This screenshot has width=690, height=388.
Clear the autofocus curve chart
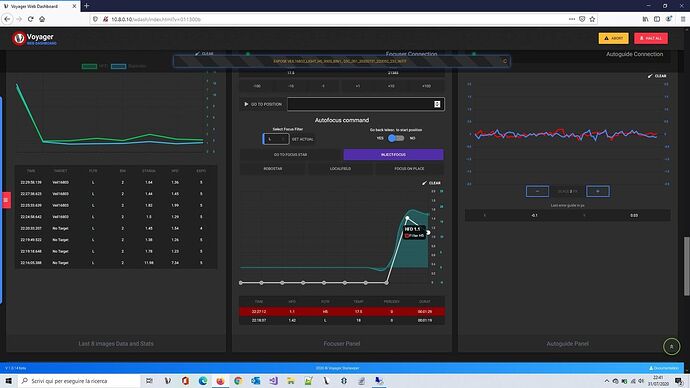click(431, 183)
